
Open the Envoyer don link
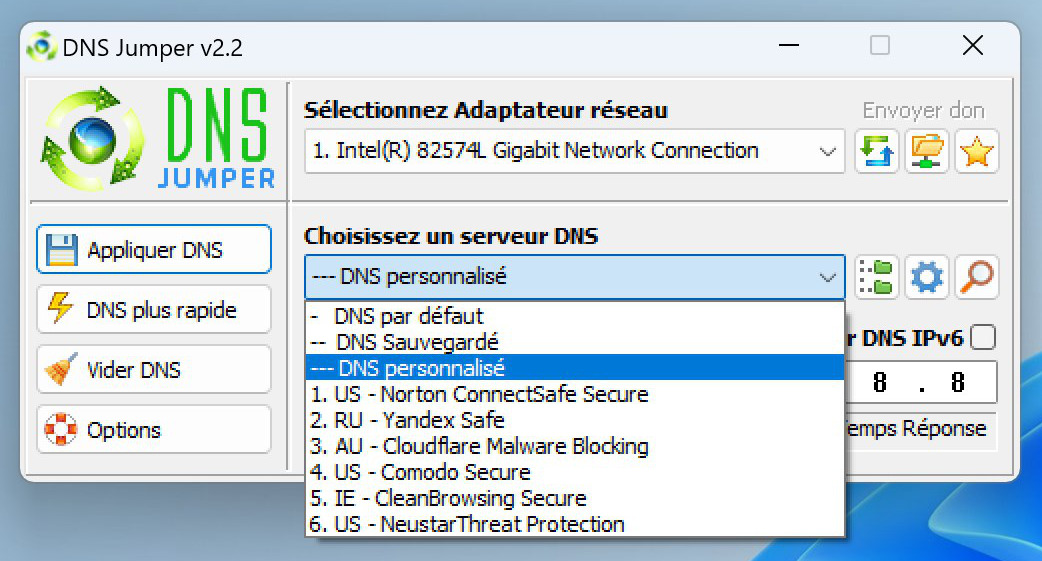tap(923, 110)
